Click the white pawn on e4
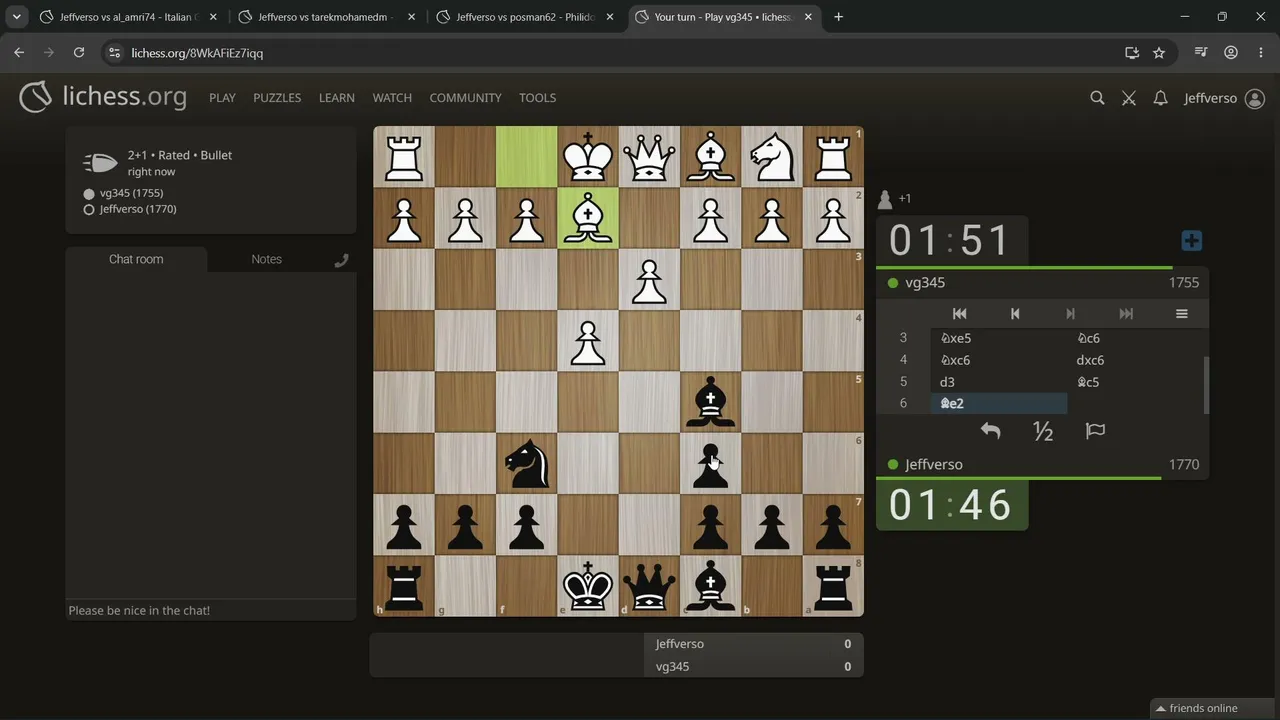This screenshot has height=720, width=1280. (x=588, y=340)
